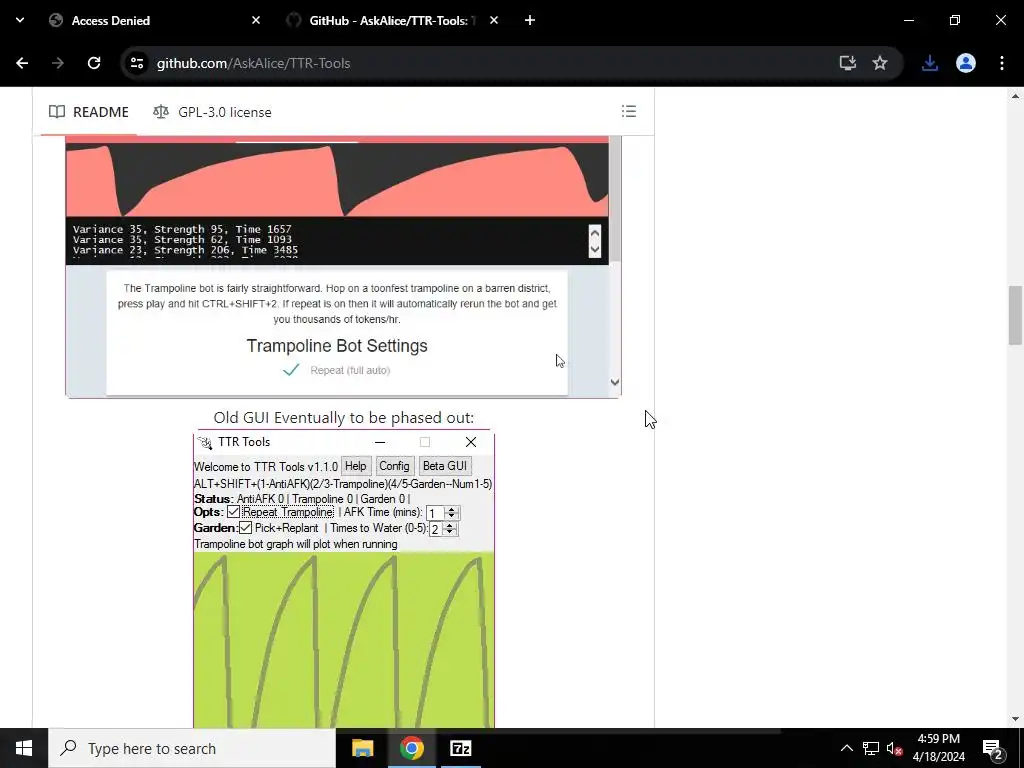Close the GitHub TTR-Tools tab
The height and width of the screenshot is (768, 1024).
pos(494,20)
